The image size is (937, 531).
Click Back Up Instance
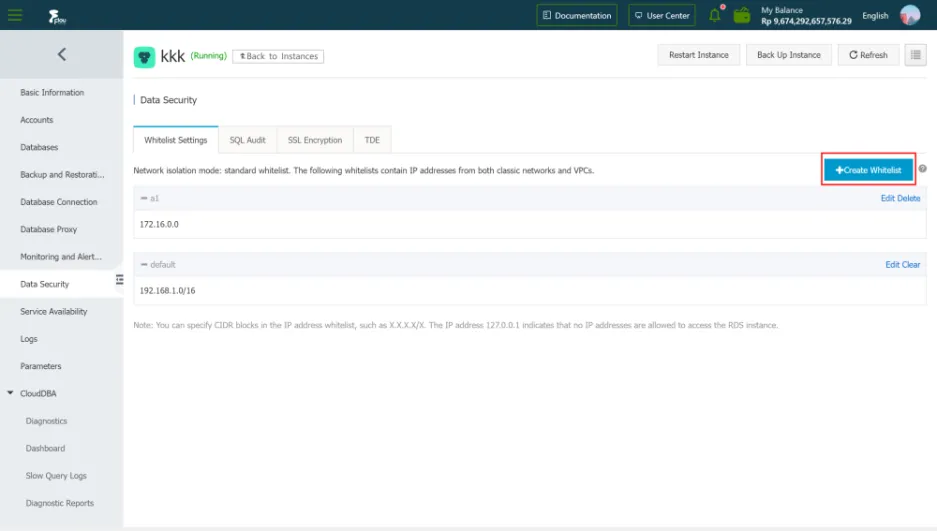point(788,55)
